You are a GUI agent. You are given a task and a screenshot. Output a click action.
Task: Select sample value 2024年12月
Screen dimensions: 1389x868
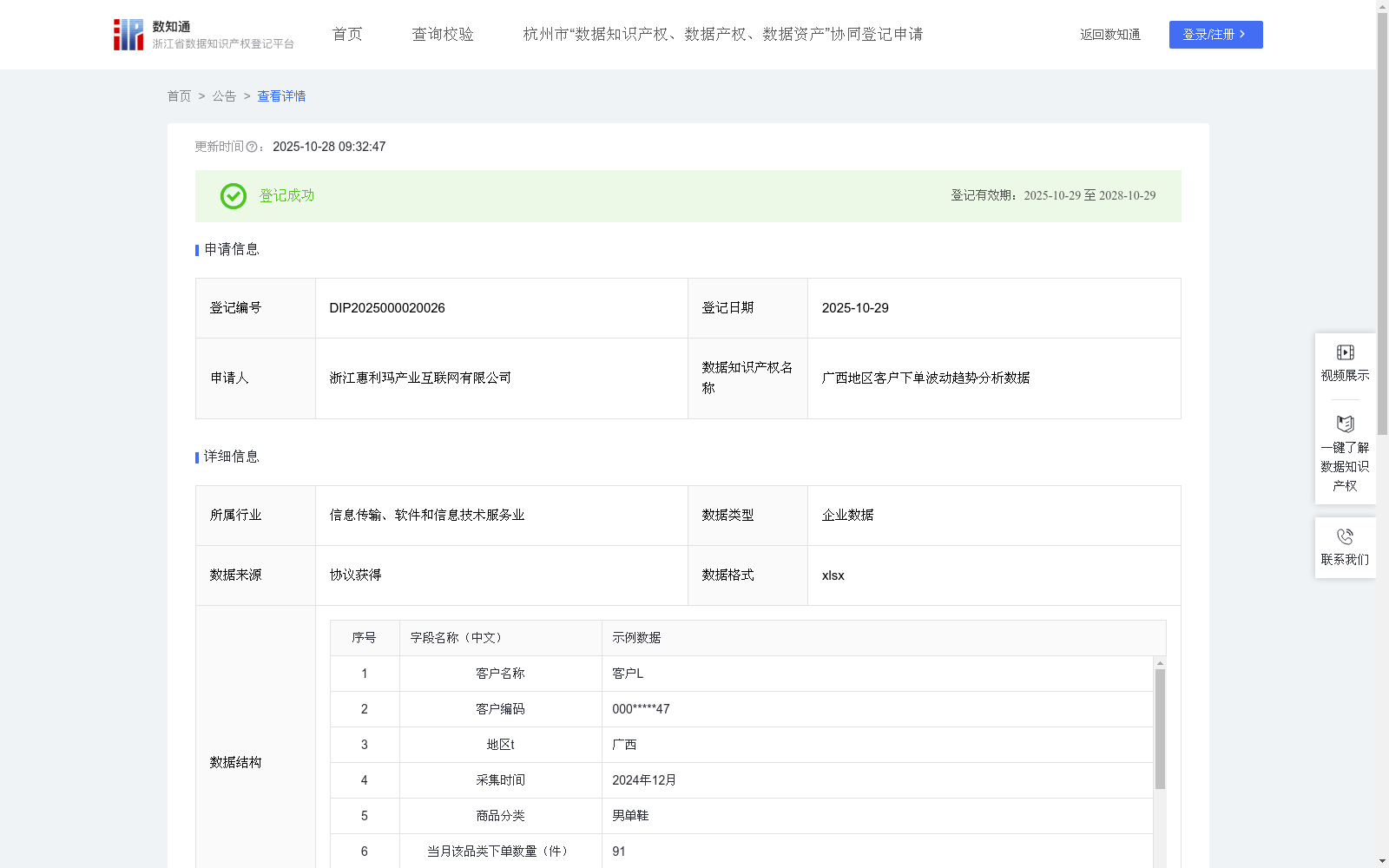[644, 780]
